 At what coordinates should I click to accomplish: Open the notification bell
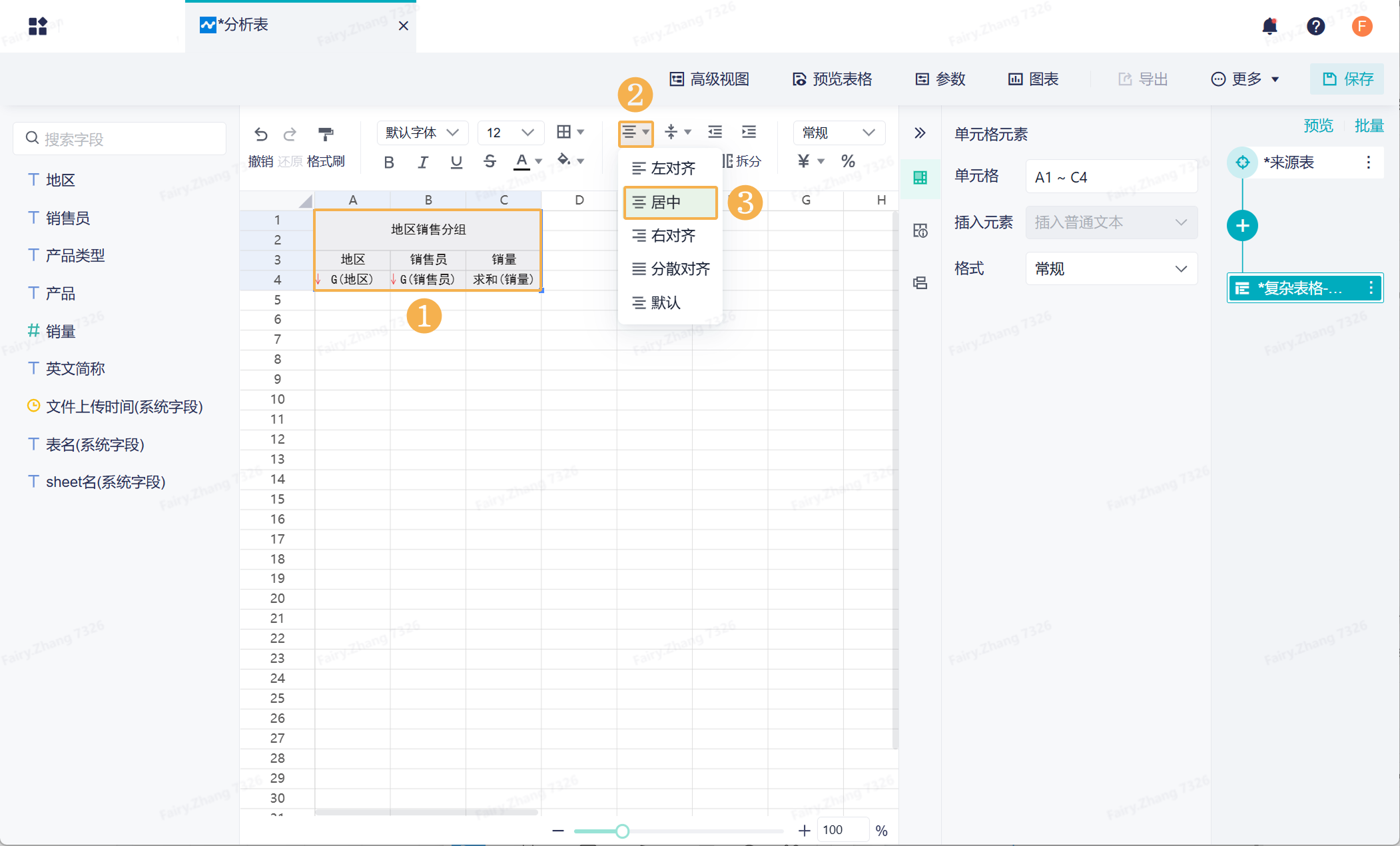coord(1269,26)
